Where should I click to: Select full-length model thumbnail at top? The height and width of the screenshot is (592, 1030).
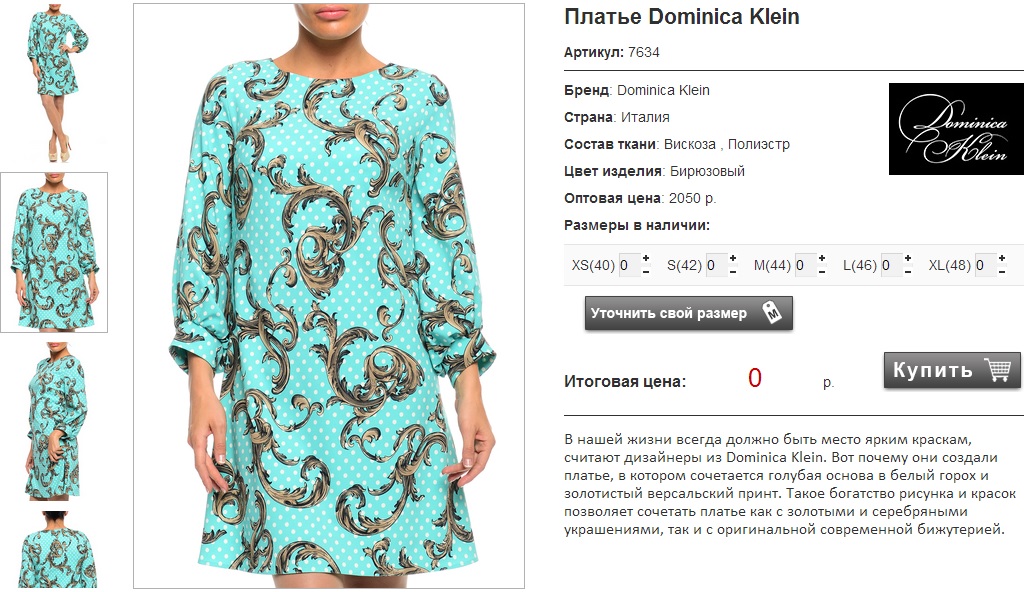click(54, 83)
